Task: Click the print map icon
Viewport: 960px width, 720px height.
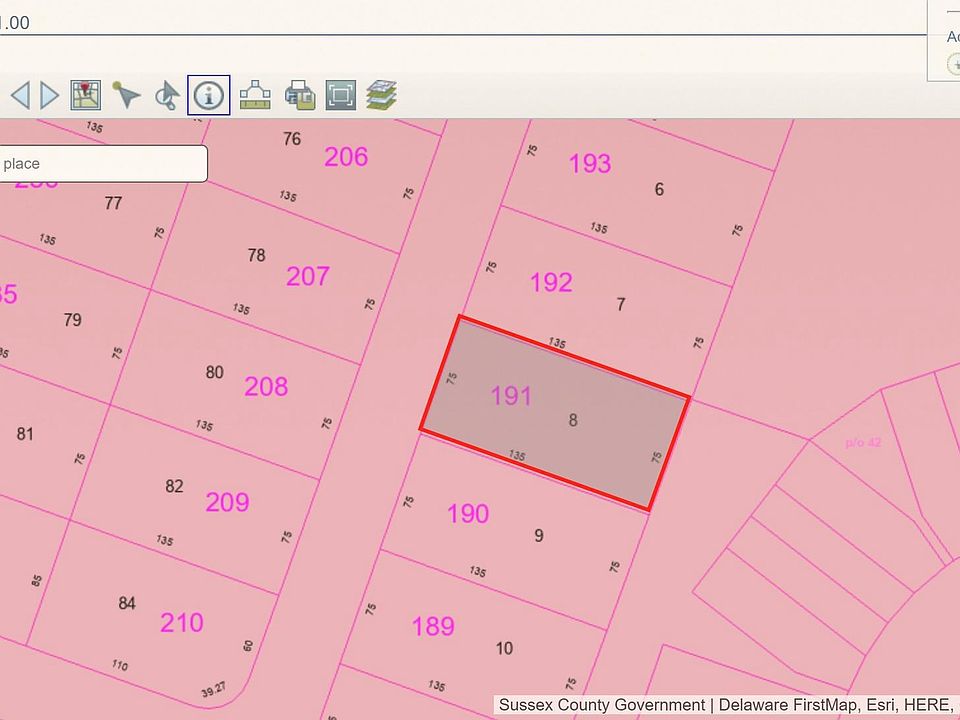Action: coord(299,95)
